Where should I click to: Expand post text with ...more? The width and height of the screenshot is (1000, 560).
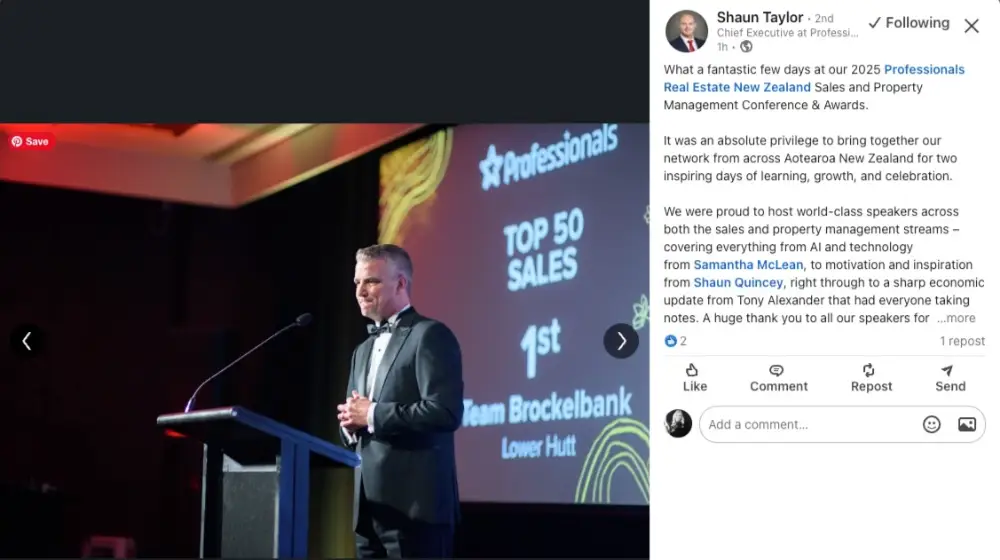956,318
